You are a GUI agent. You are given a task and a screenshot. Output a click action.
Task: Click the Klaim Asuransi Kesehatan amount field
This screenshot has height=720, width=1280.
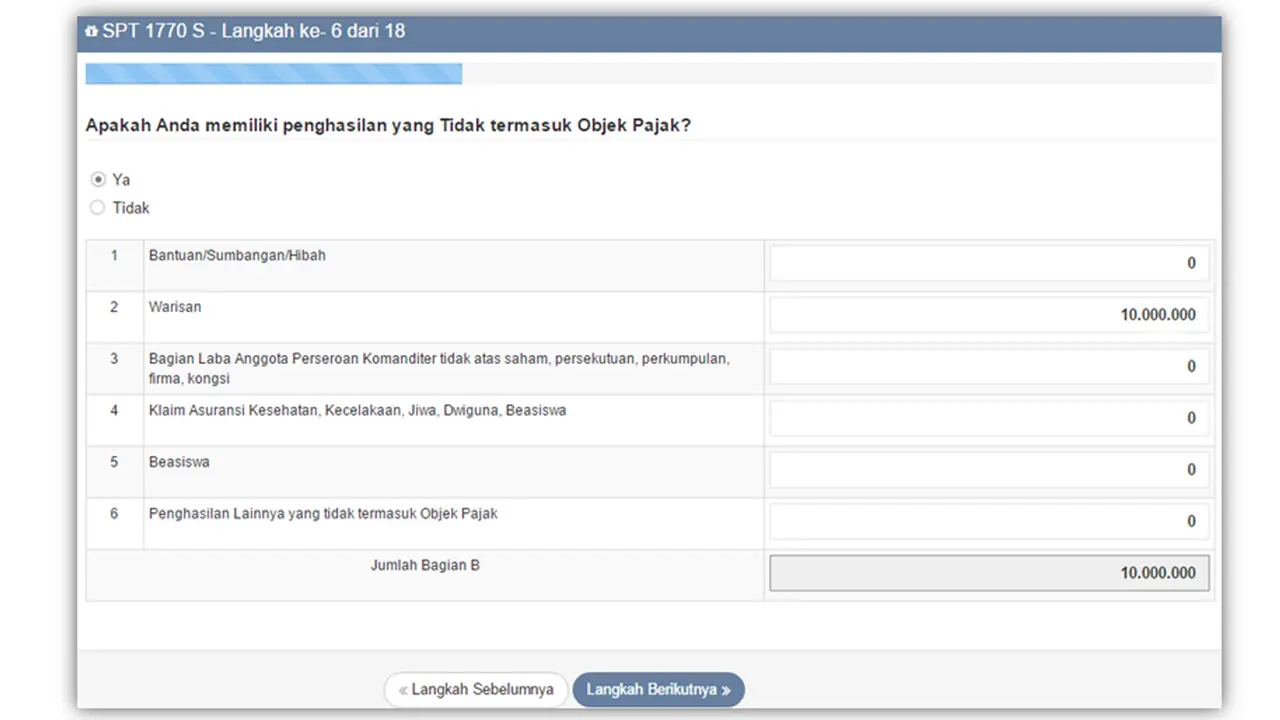pyautogui.click(x=988, y=418)
